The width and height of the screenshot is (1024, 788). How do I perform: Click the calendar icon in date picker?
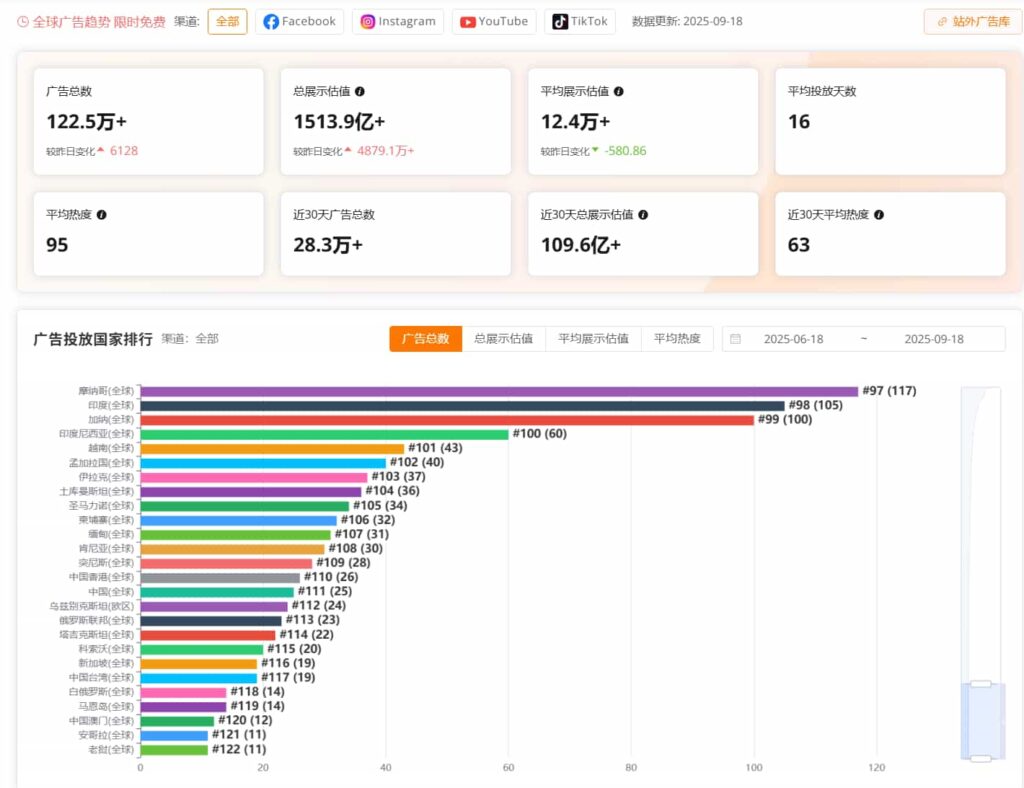736,339
